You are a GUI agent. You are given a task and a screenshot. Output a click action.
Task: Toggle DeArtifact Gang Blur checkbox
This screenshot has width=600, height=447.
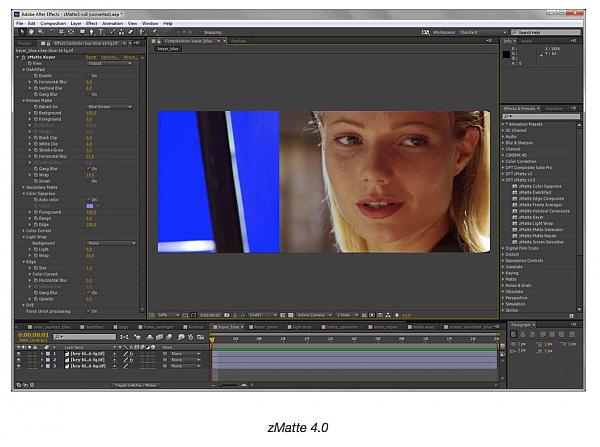(x=89, y=94)
